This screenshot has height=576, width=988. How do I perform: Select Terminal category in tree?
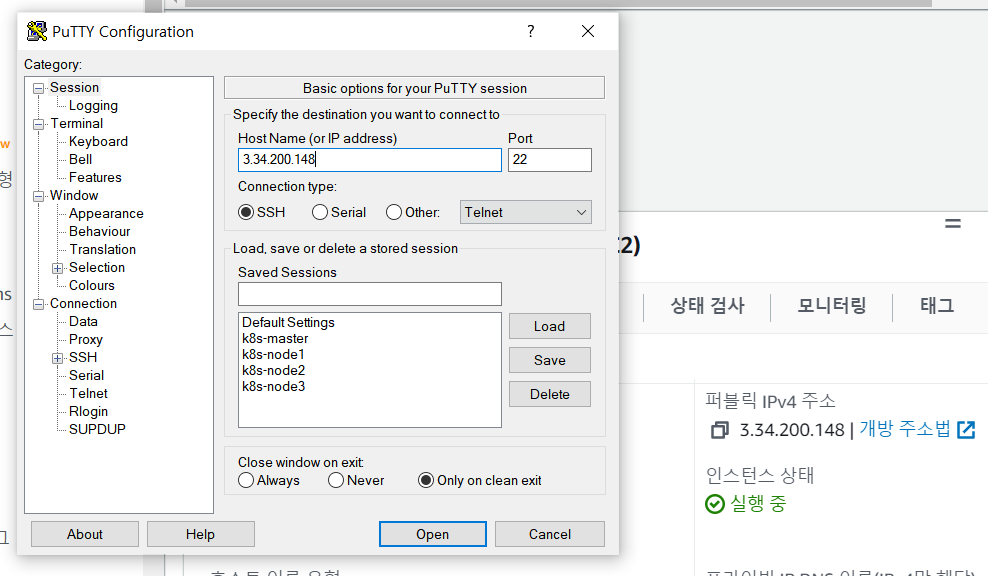[x=76, y=124]
